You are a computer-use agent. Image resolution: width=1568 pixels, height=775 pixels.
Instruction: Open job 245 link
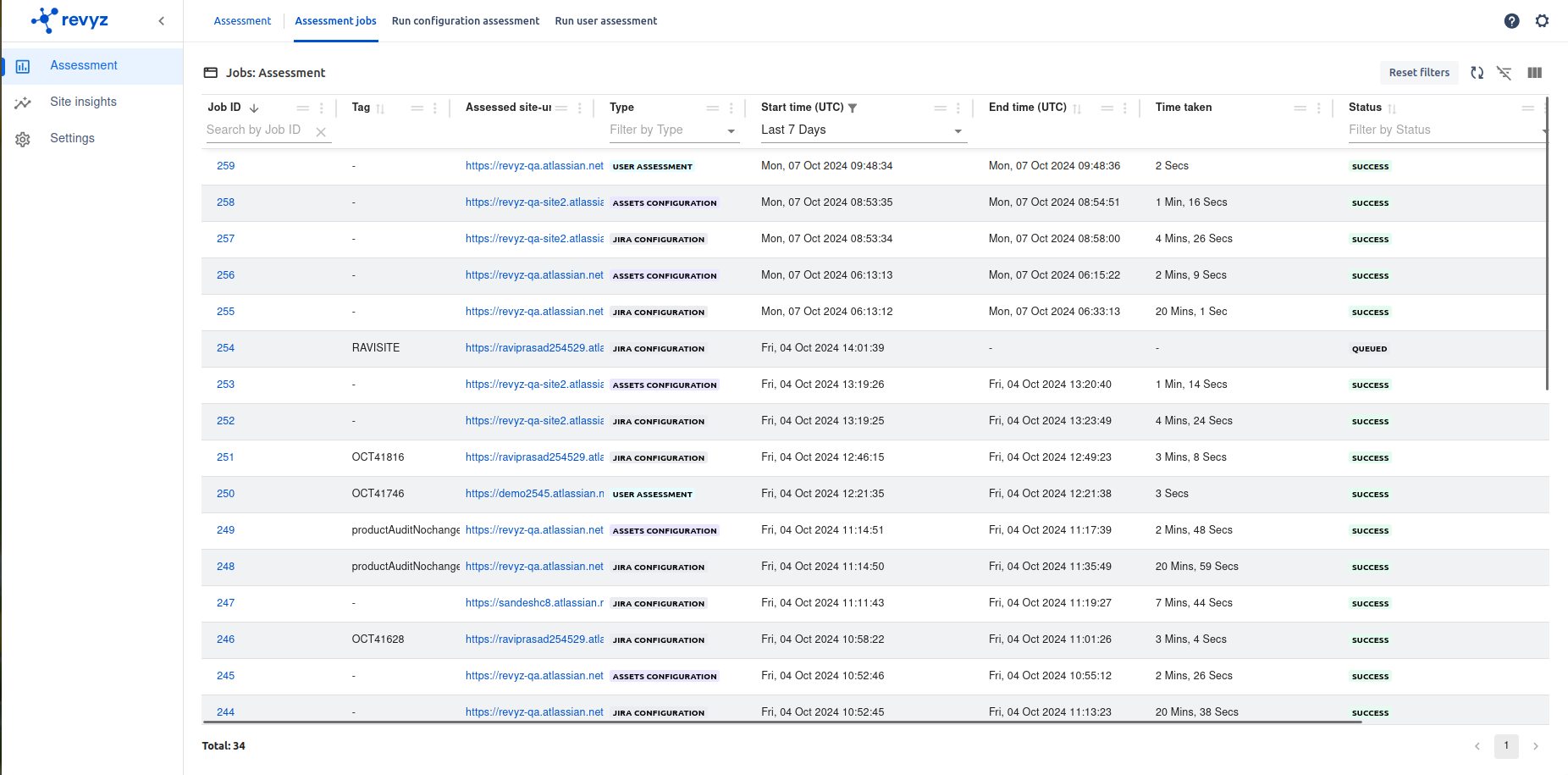[225, 676]
